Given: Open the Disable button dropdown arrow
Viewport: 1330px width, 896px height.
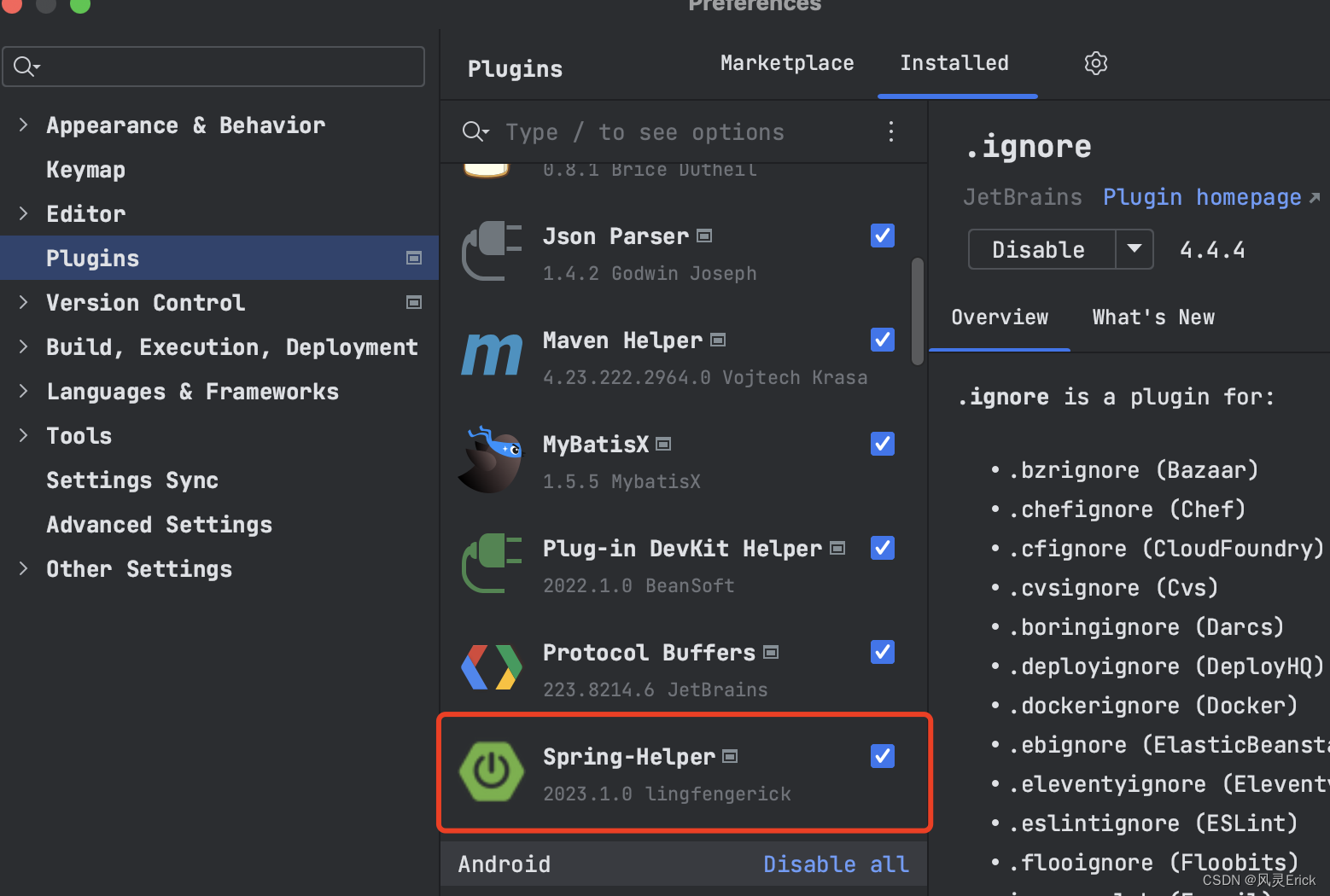Looking at the screenshot, I should [1135, 249].
